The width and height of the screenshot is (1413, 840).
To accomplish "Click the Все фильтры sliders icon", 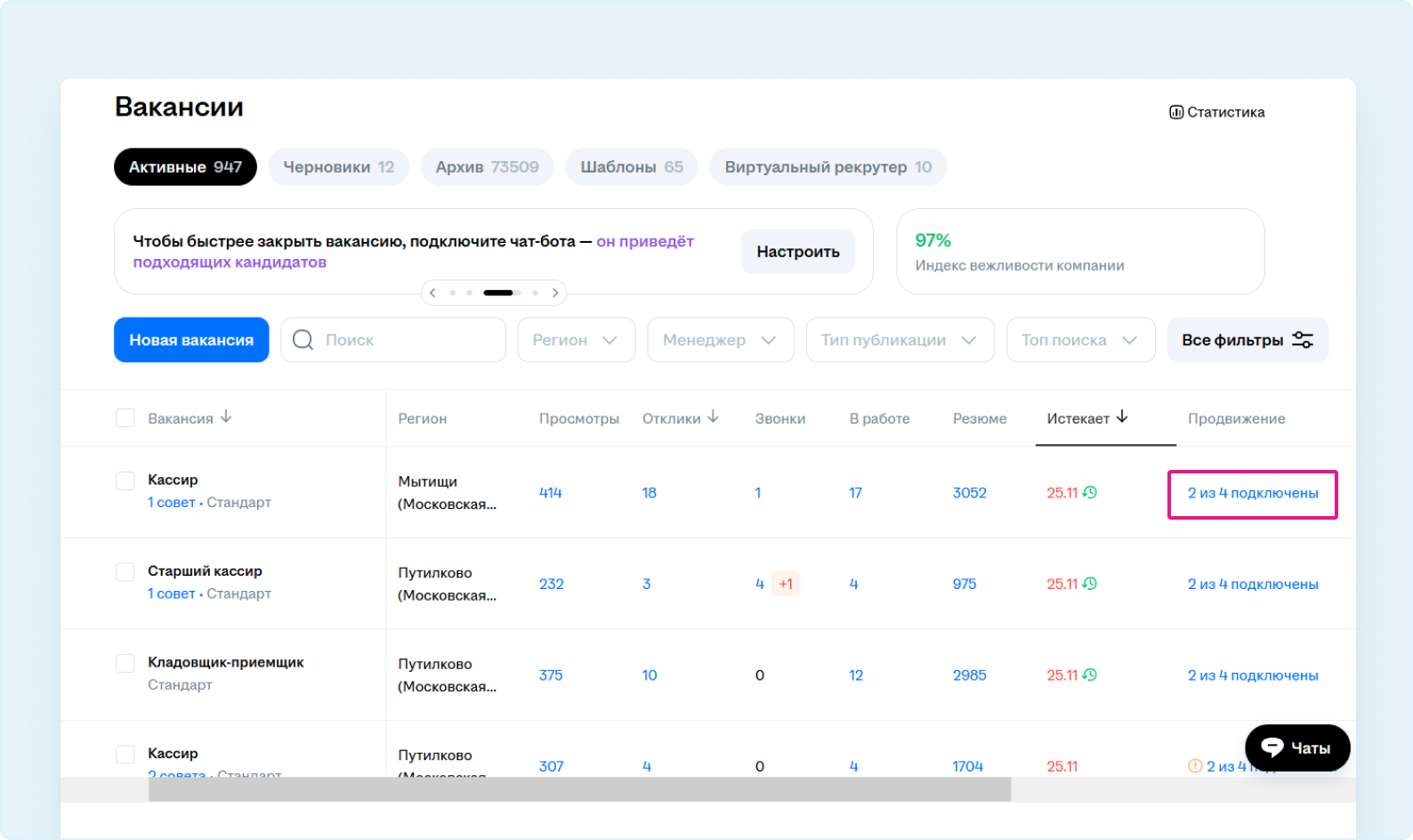I will [1303, 340].
